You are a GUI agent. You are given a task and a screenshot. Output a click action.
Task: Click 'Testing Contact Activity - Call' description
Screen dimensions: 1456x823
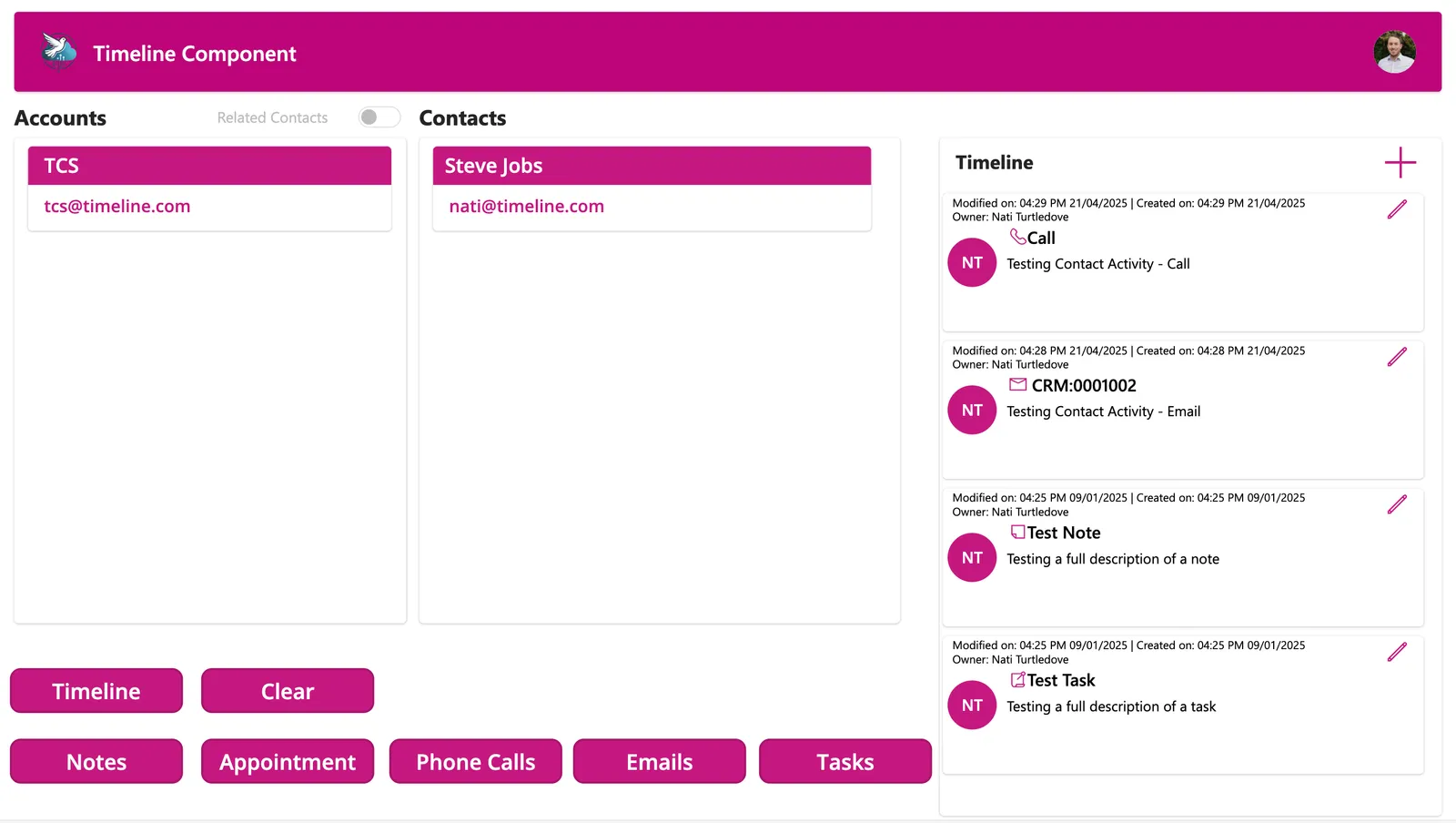point(1098,264)
